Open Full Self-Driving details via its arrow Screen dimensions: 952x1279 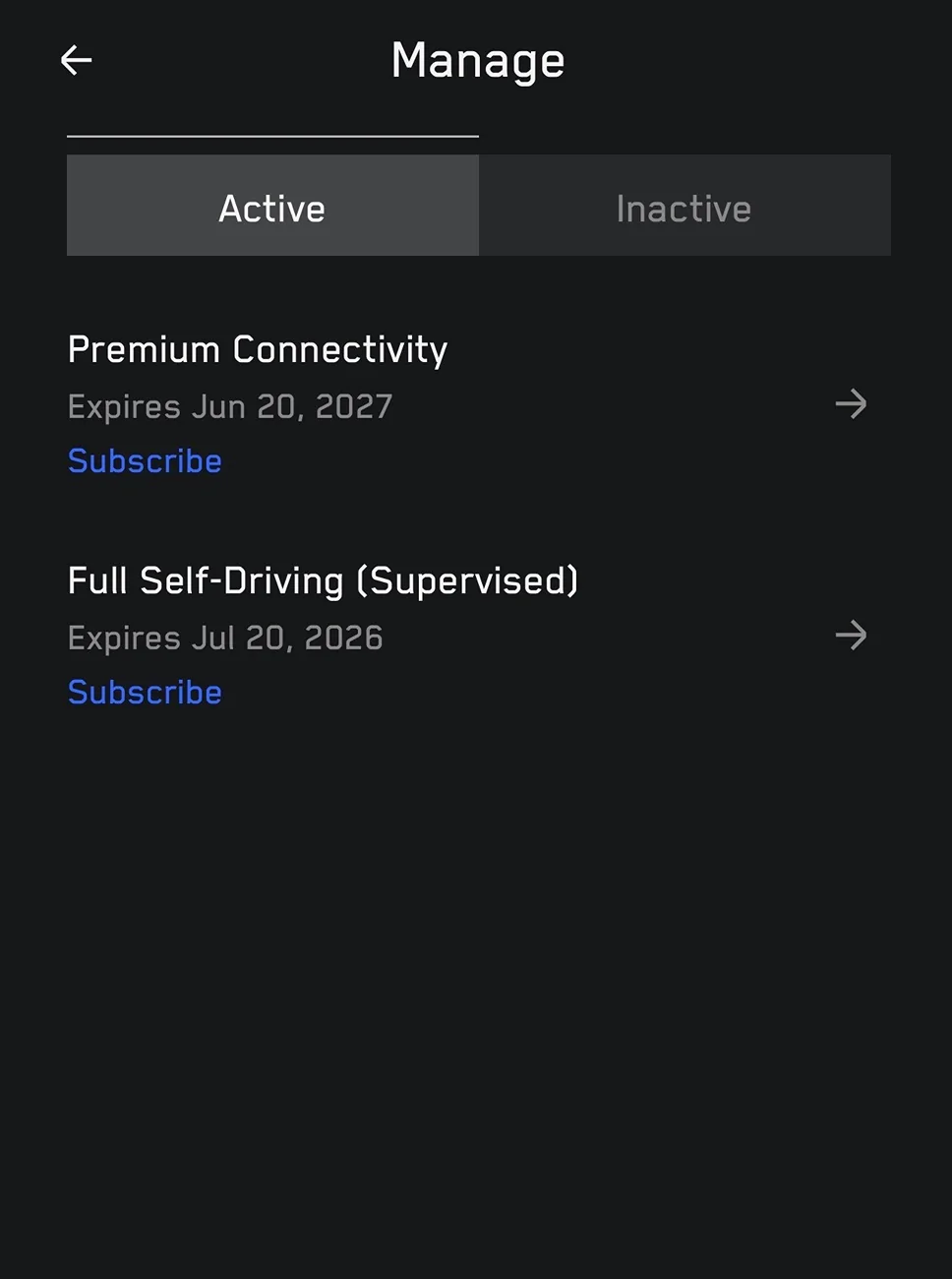(851, 635)
